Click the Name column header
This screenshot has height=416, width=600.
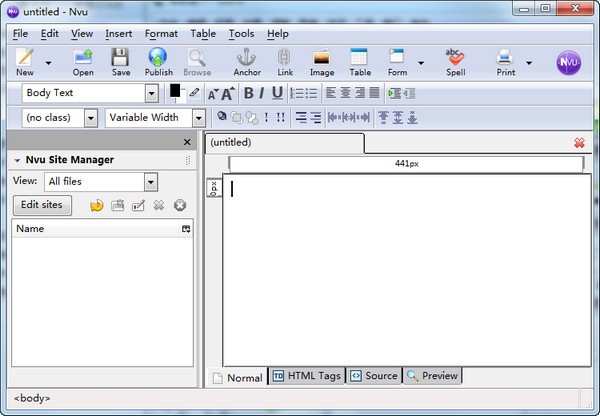pyautogui.click(x=96, y=229)
